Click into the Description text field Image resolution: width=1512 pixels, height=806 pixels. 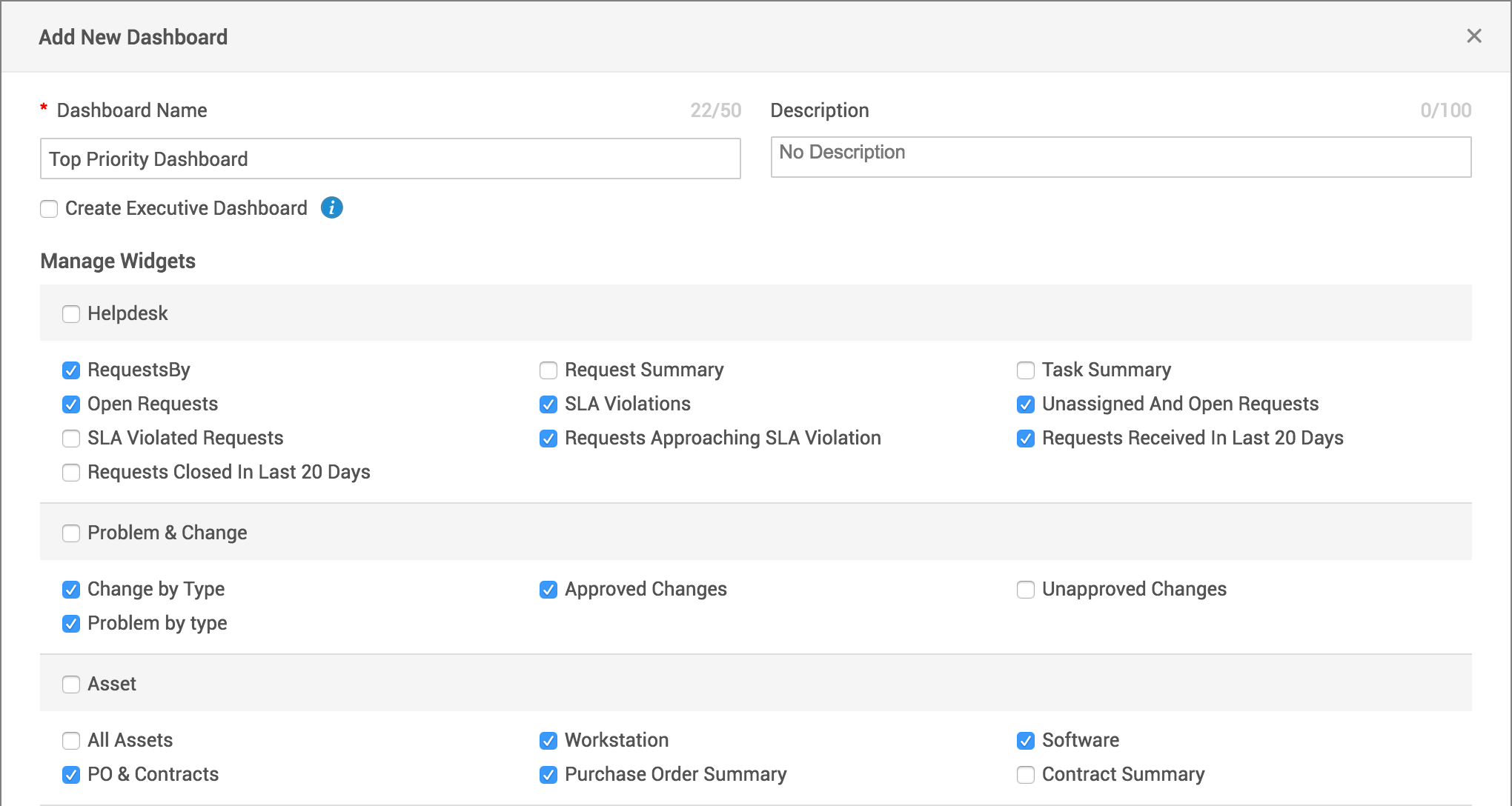(x=1121, y=157)
